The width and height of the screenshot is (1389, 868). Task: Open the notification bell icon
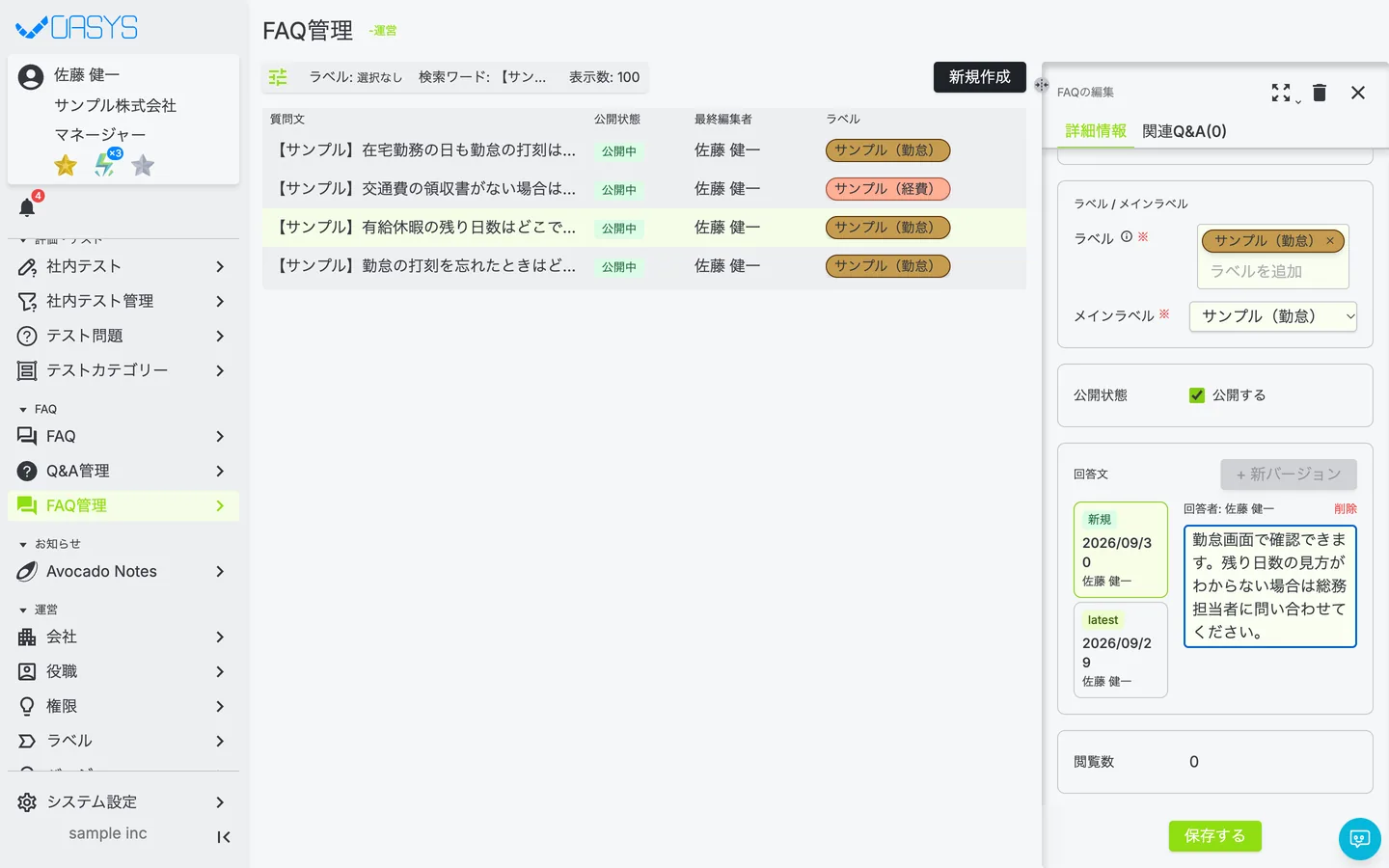[27, 207]
